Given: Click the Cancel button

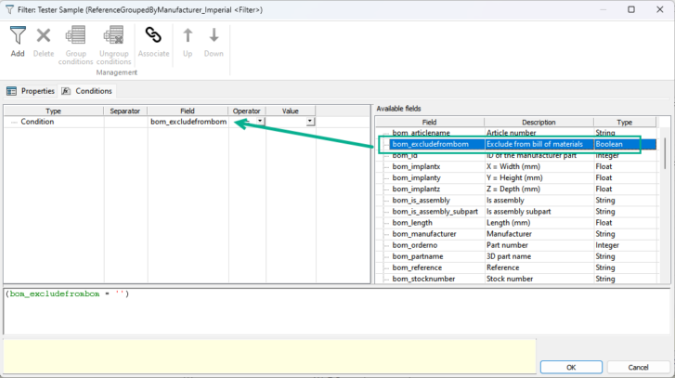Looking at the screenshot, I should (638, 367).
